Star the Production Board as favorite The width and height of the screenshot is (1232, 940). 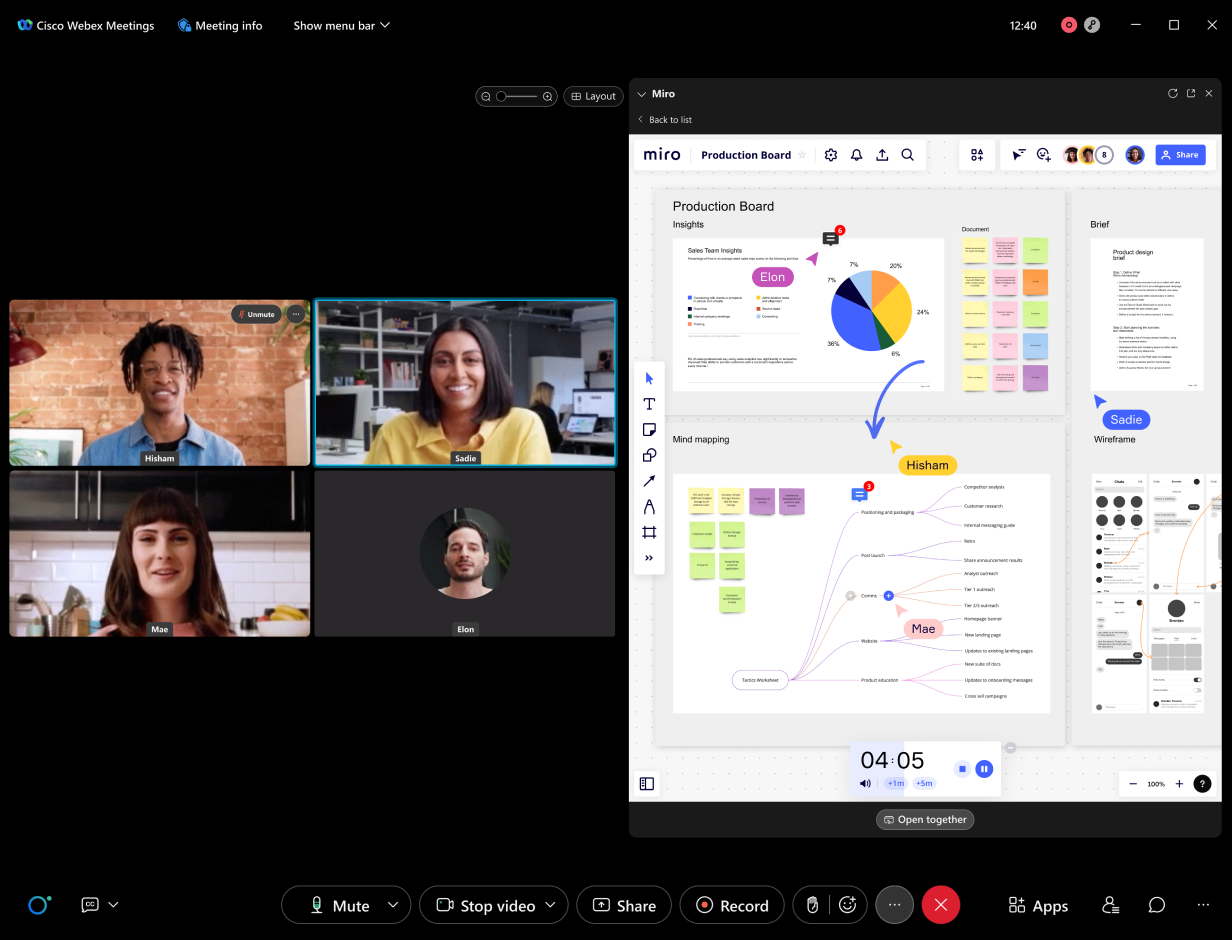coord(802,155)
